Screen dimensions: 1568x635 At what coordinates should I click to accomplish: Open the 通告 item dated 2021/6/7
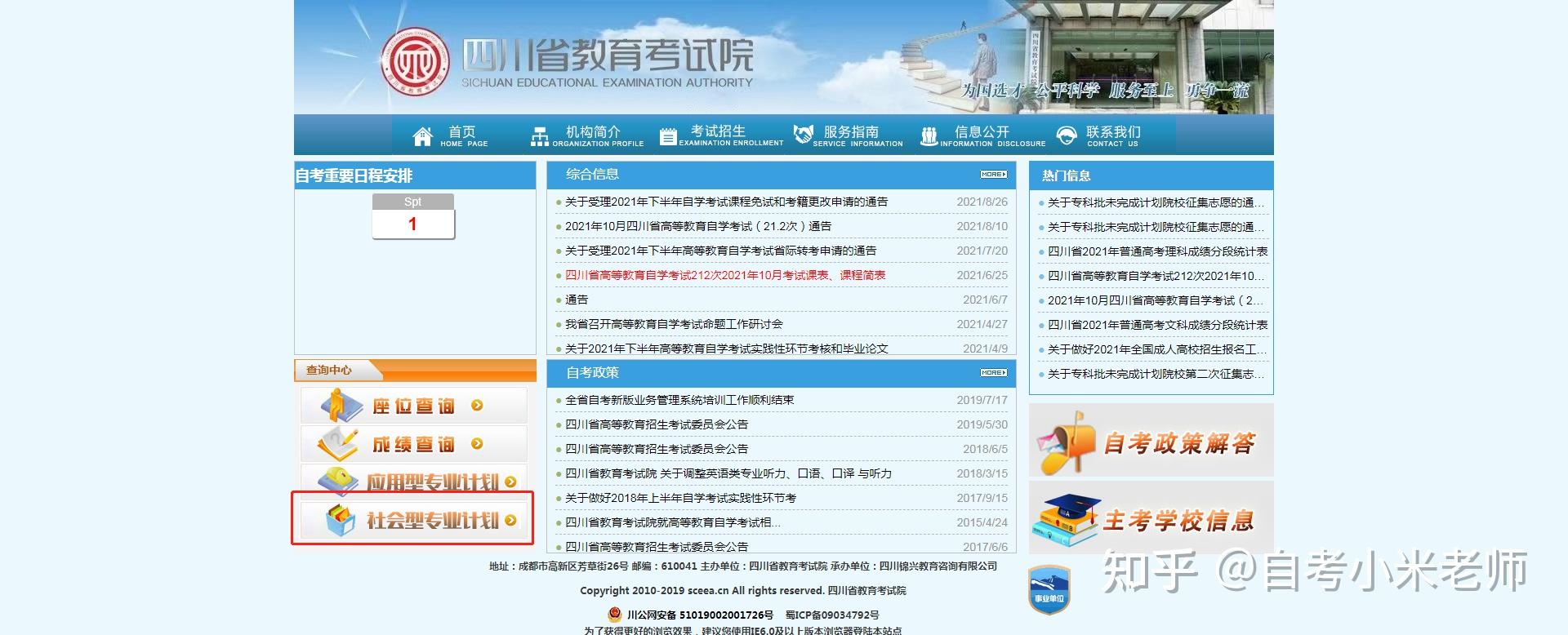[577, 300]
